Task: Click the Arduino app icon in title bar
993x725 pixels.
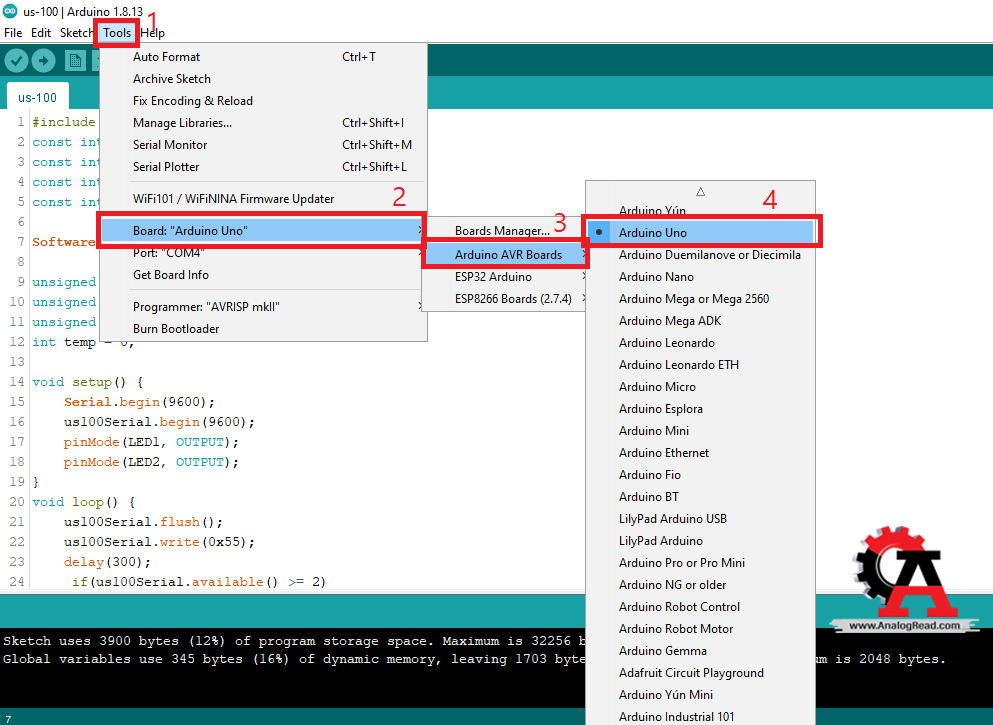Action: click(x=10, y=11)
